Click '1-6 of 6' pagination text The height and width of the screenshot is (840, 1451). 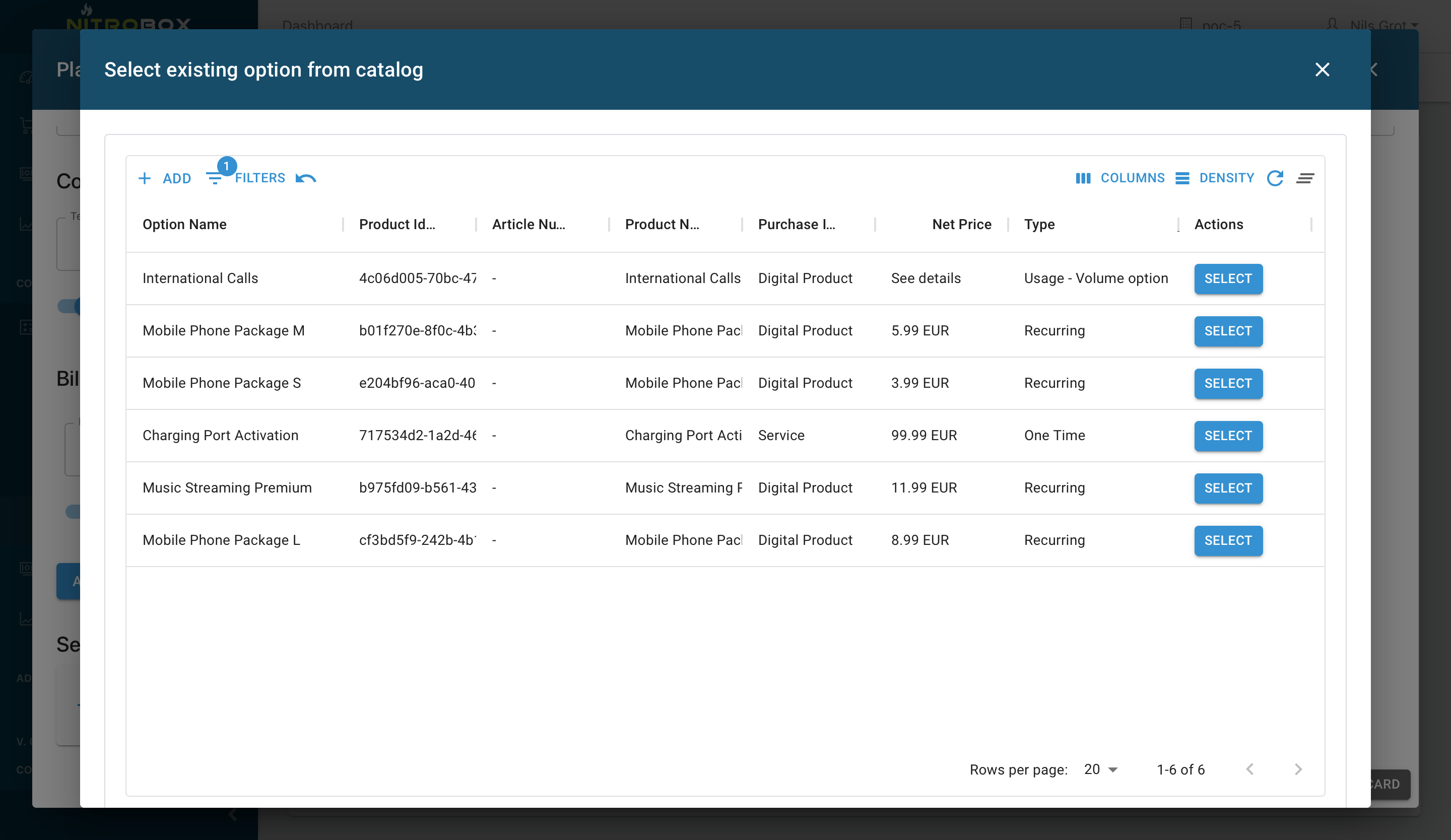1181,770
